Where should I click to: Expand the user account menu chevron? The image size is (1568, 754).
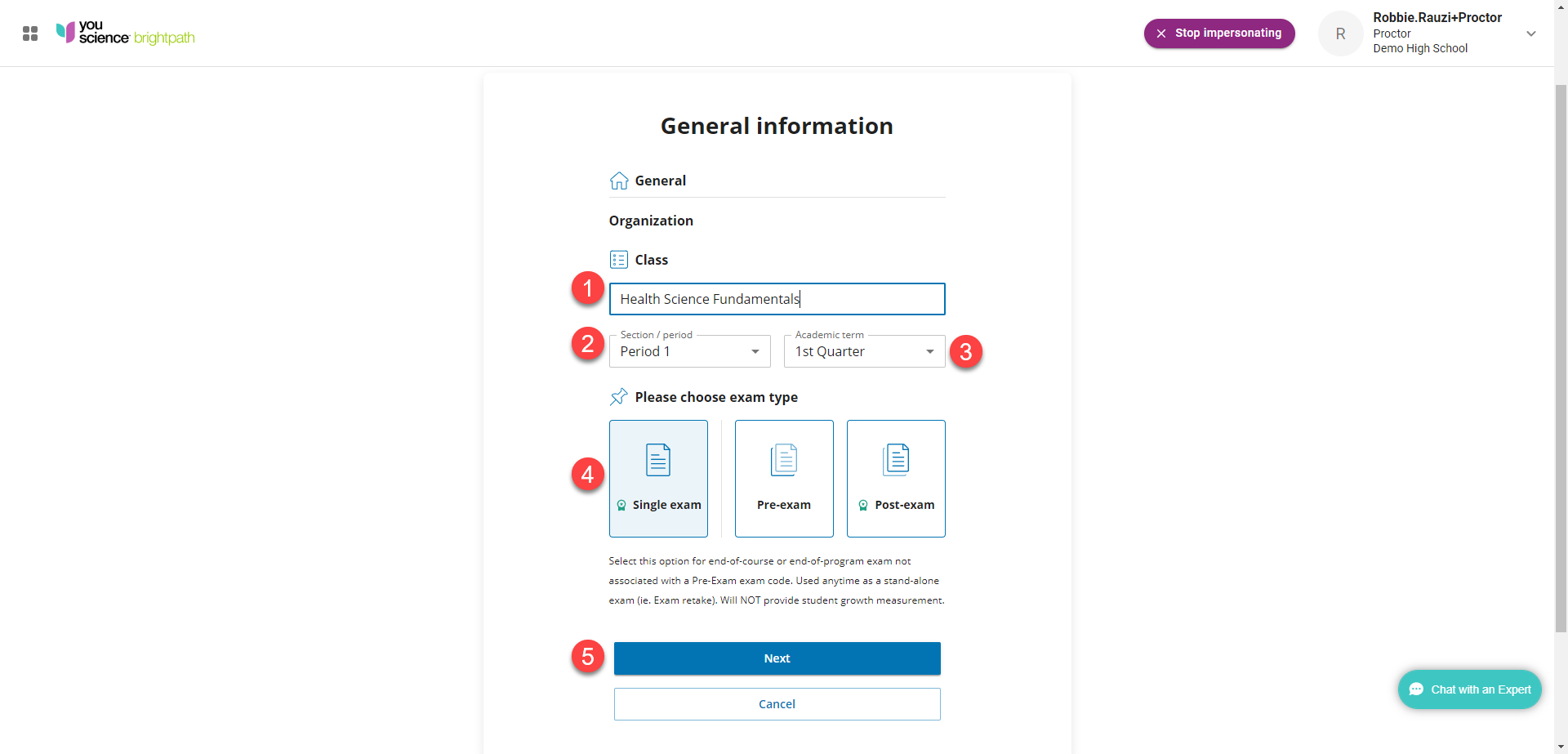coord(1531,33)
